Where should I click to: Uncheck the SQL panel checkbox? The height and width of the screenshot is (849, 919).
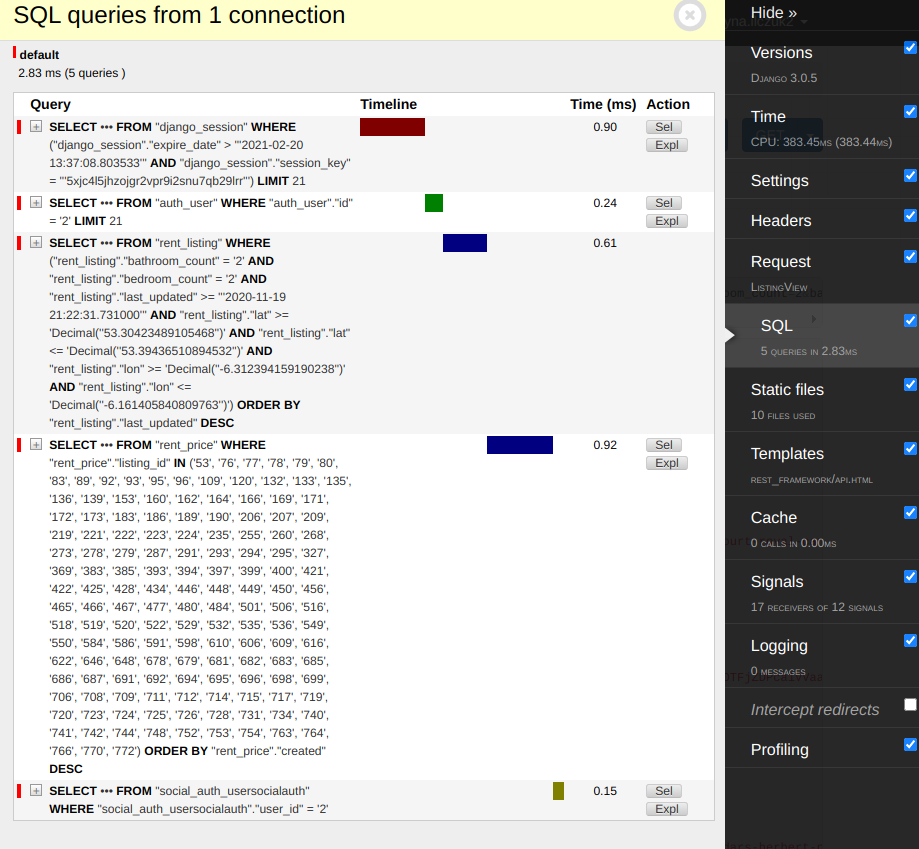[910, 321]
